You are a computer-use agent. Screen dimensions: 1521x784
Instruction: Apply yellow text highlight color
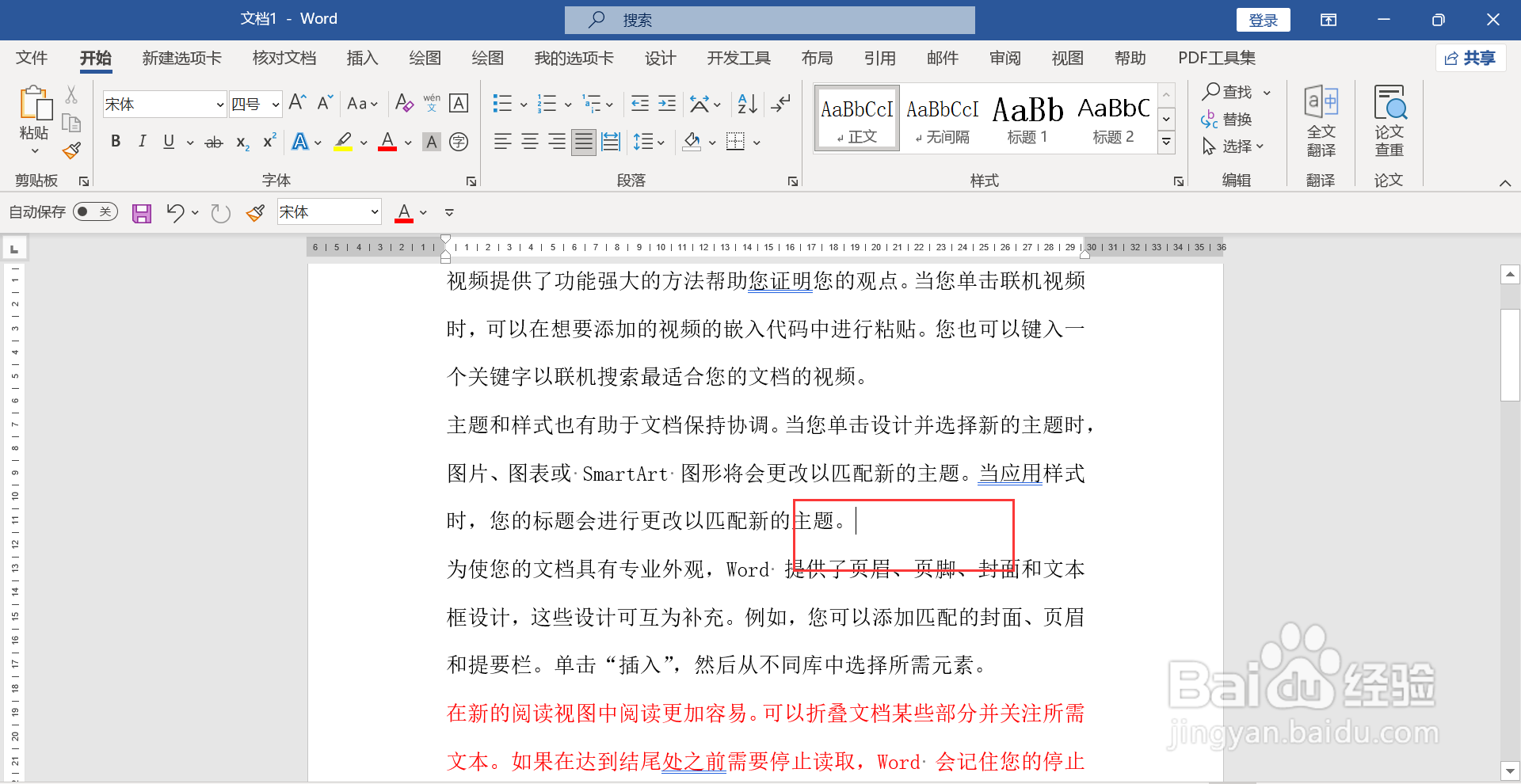(x=343, y=142)
